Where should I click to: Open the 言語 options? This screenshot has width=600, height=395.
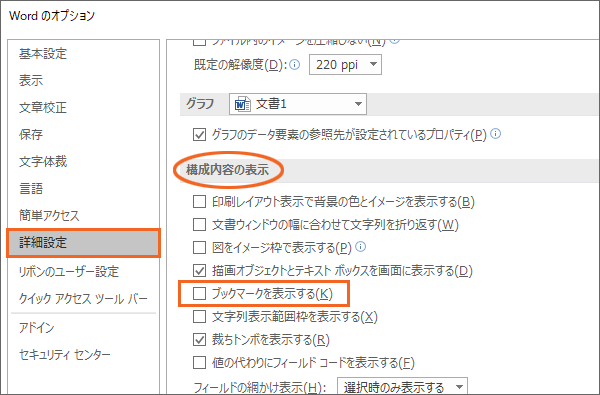coord(31,188)
